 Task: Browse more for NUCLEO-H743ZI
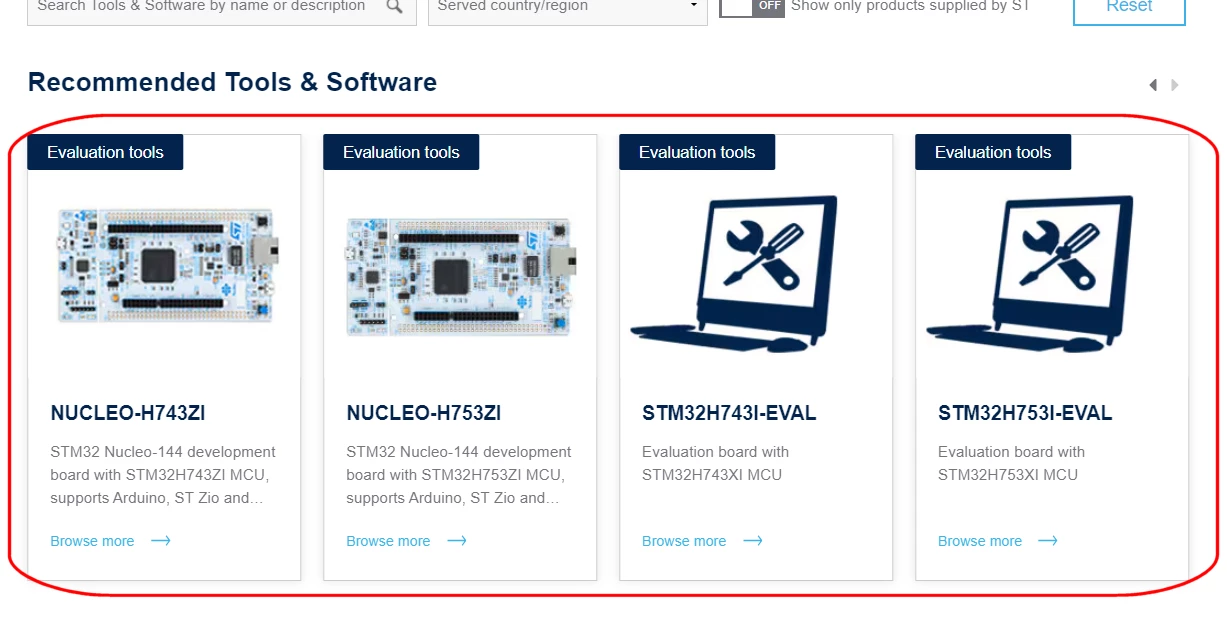point(92,541)
